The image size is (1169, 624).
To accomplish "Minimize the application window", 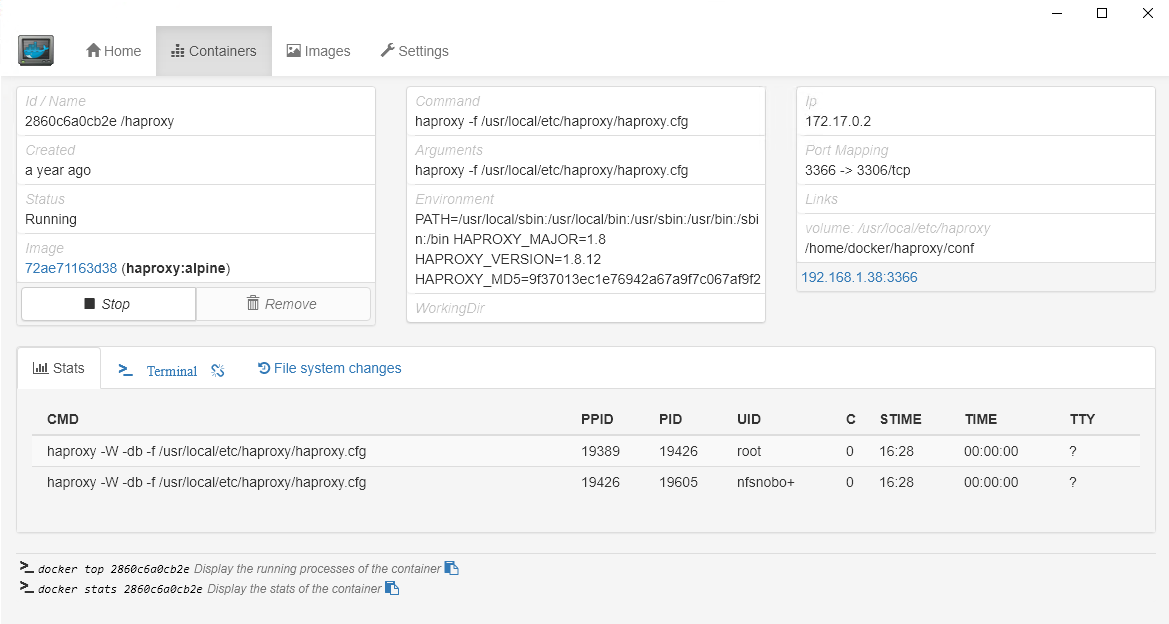I will 1057,13.
